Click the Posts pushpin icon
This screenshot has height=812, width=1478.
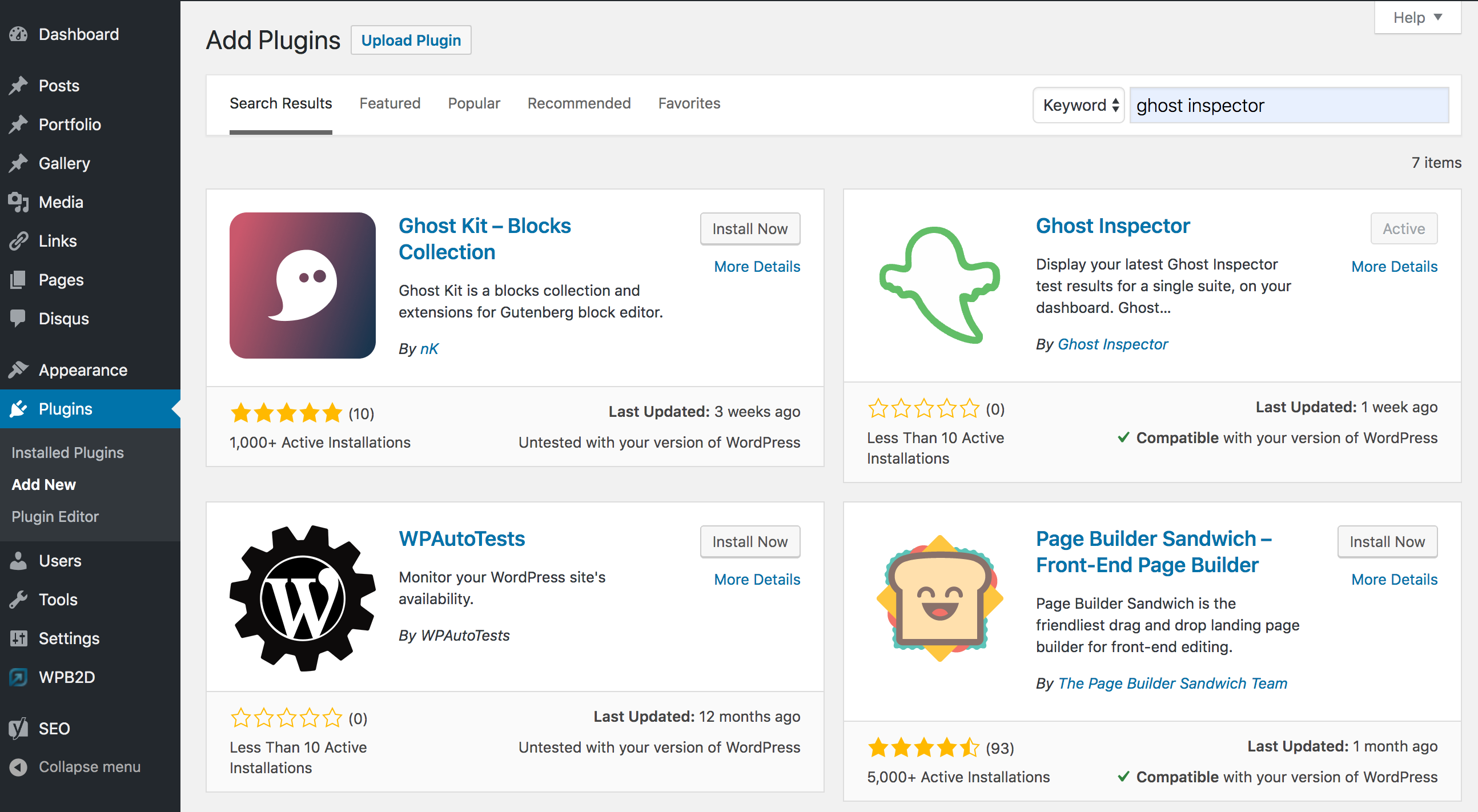(x=18, y=86)
